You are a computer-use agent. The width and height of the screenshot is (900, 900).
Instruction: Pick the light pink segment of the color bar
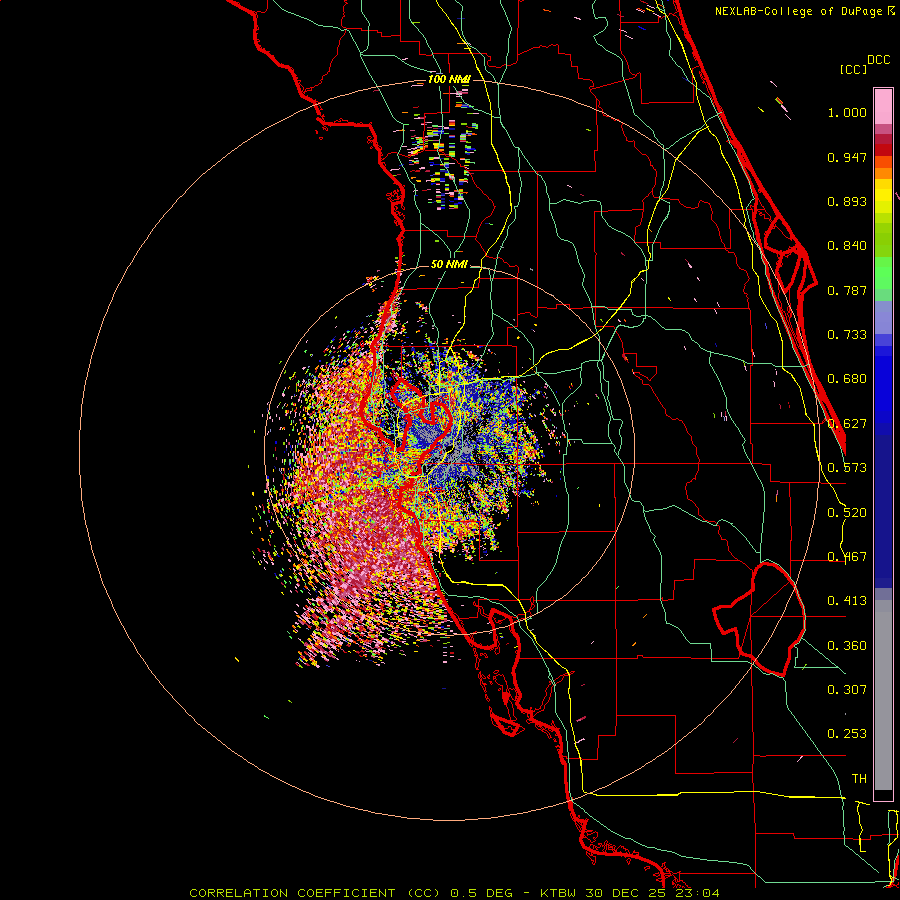pyautogui.click(x=883, y=107)
